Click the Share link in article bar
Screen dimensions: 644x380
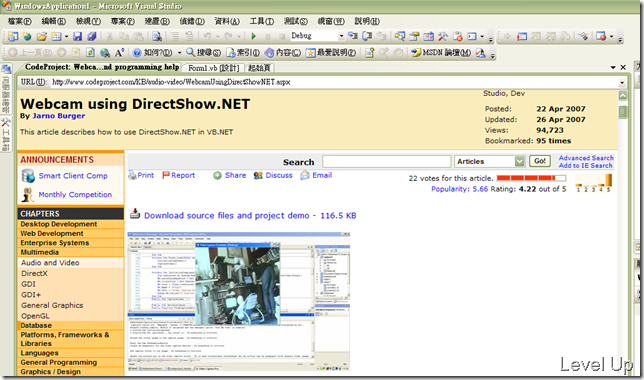[x=230, y=175]
